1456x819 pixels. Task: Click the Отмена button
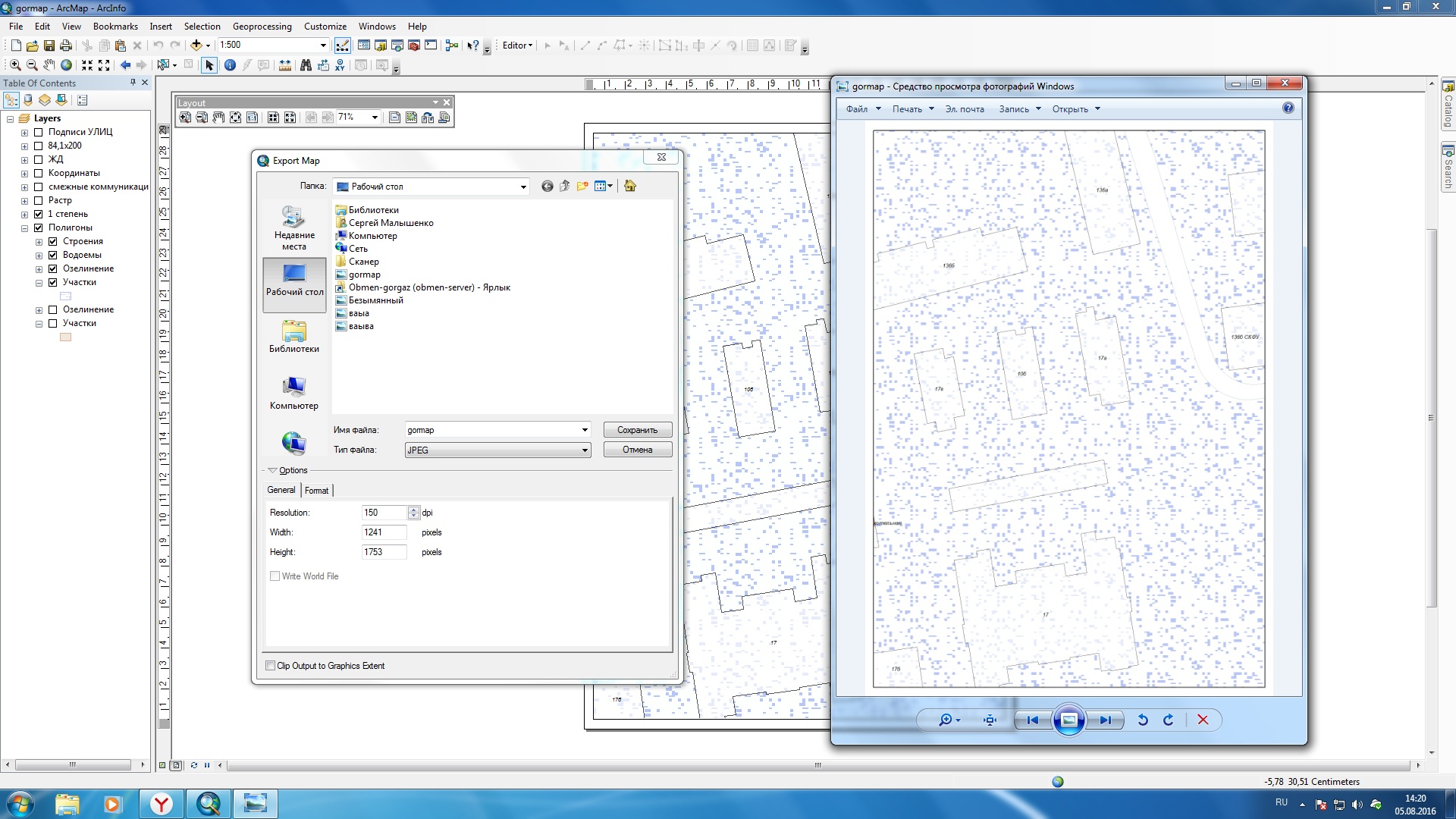coord(637,450)
